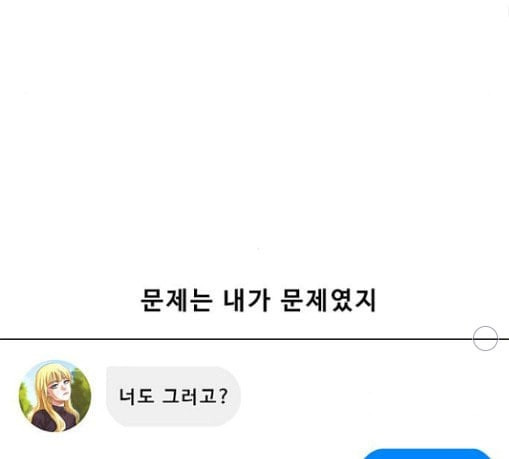Image resolution: width=509 pixels, height=459 pixels.
Task: Click '그러고?' inside the gray bubble
Action: 195,396
